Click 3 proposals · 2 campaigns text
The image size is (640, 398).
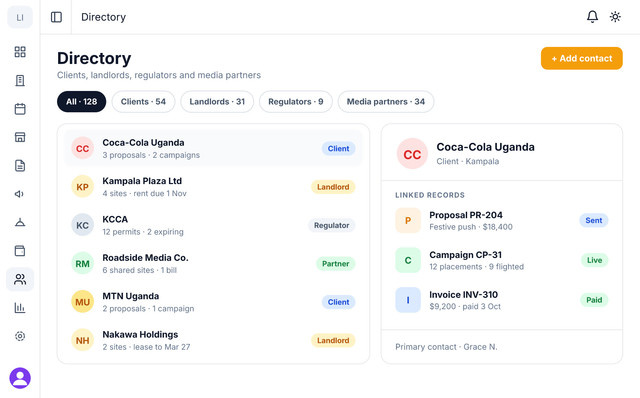tap(151, 155)
